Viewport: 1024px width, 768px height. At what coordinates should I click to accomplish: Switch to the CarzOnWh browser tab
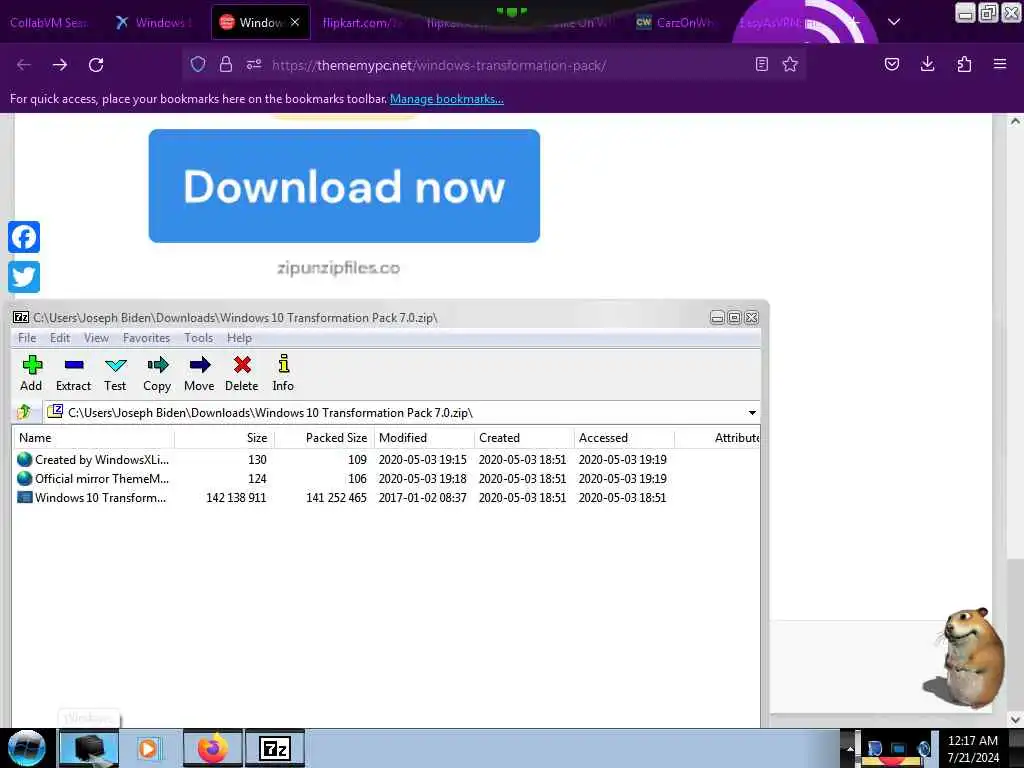[676, 23]
